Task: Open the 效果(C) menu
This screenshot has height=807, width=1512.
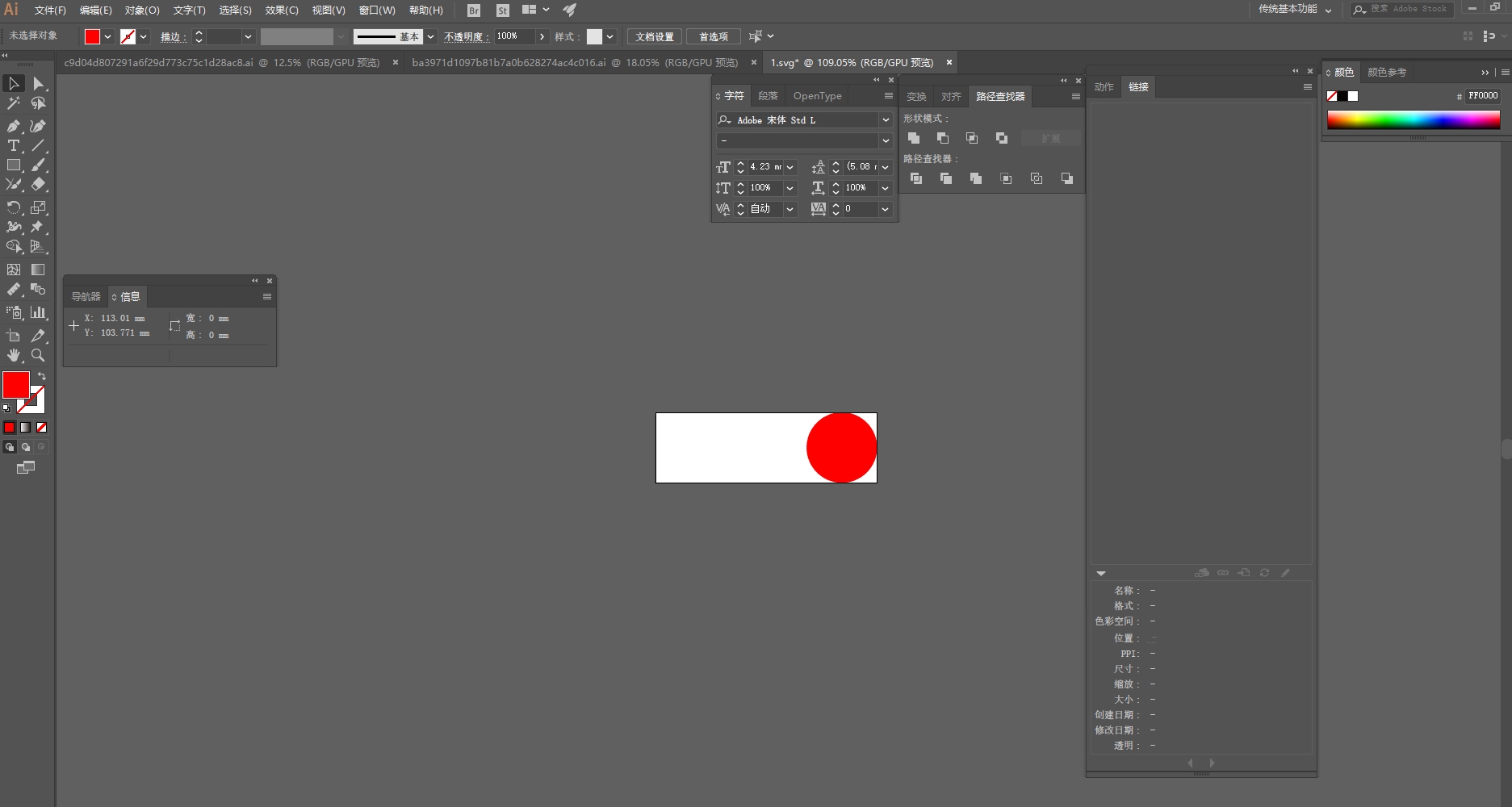Action: click(x=281, y=10)
